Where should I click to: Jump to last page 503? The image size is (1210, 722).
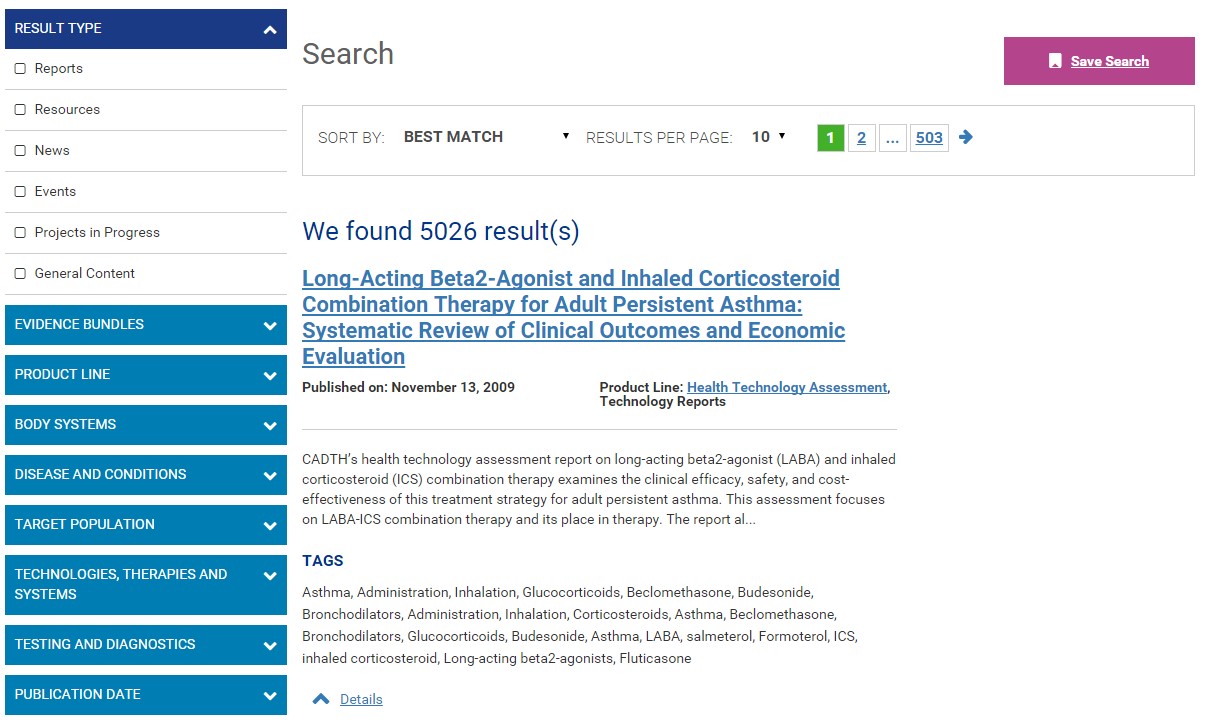(x=929, y=138)
